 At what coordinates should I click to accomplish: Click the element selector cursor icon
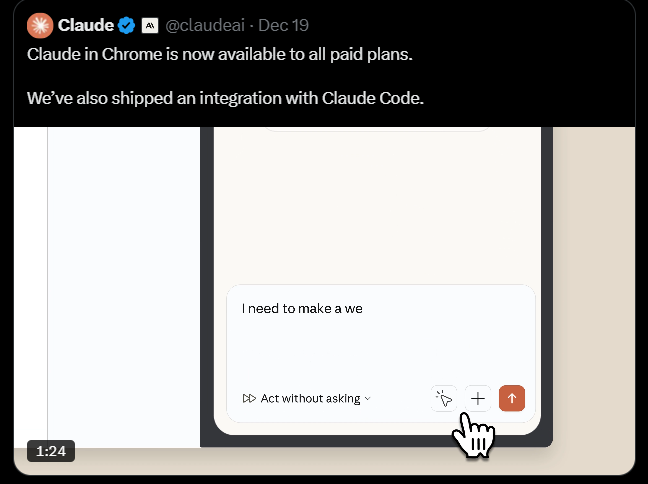coord(445,398)
